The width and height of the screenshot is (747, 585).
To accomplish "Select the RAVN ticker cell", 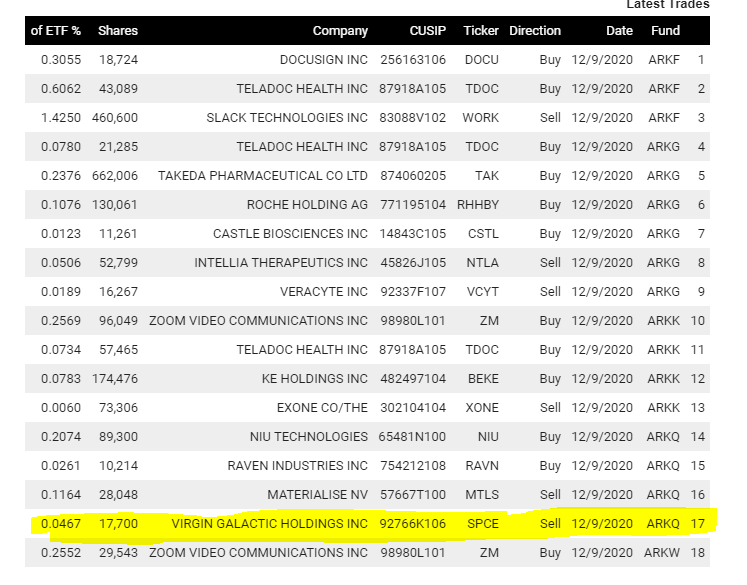I will [482, 466].
